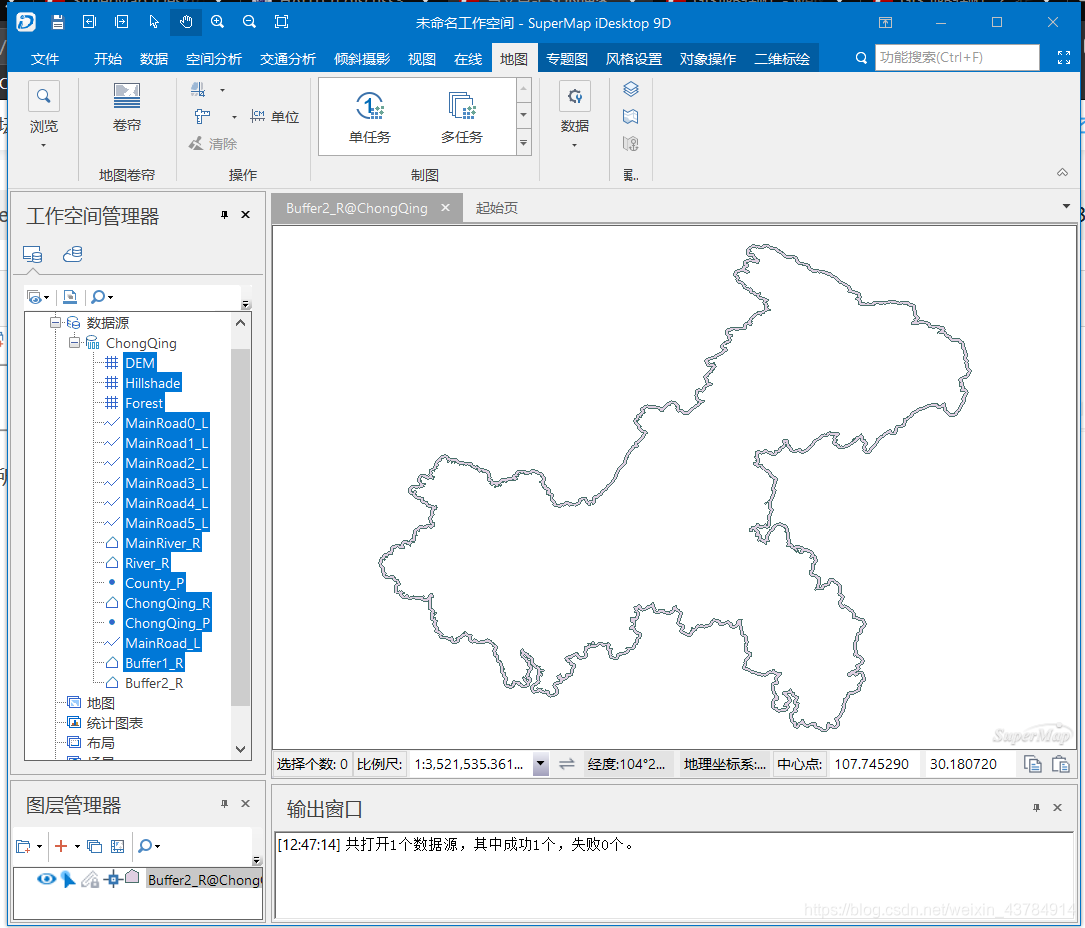Select the pan hand tool
This screenshot has width=1085, height=928.
[x=186, y=22]
